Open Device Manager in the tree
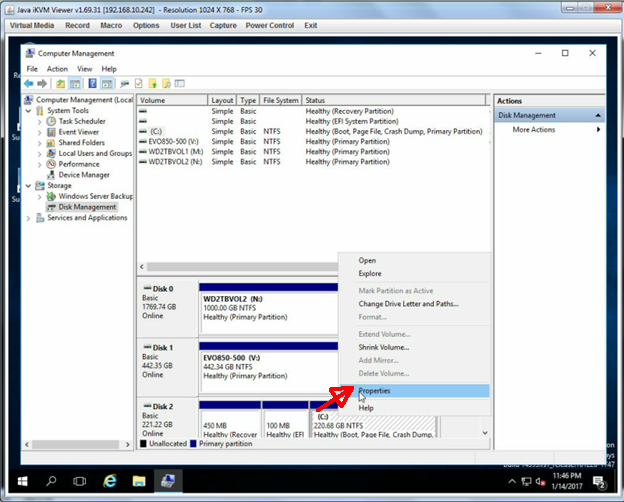This screenshot has height=502, width=624. pyautogui.click(x=84, y=175)
